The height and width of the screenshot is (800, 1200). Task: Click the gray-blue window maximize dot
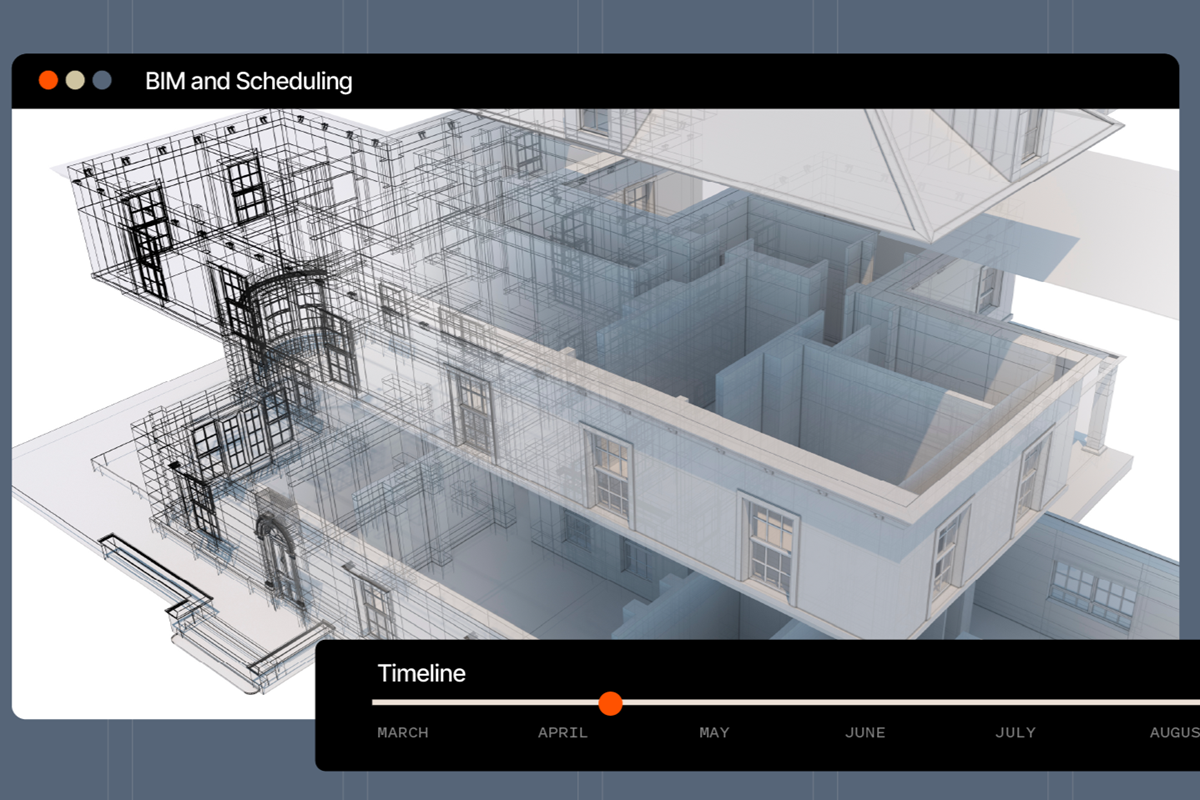point(101,81)
